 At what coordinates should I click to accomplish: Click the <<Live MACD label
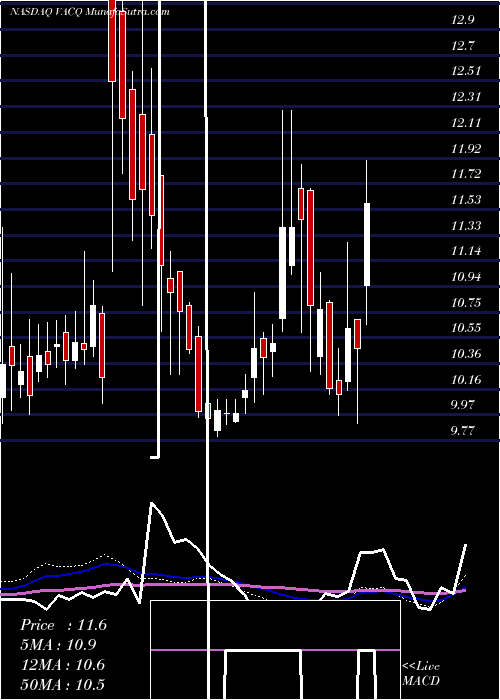pyautogui.click(x=421, y=674)
